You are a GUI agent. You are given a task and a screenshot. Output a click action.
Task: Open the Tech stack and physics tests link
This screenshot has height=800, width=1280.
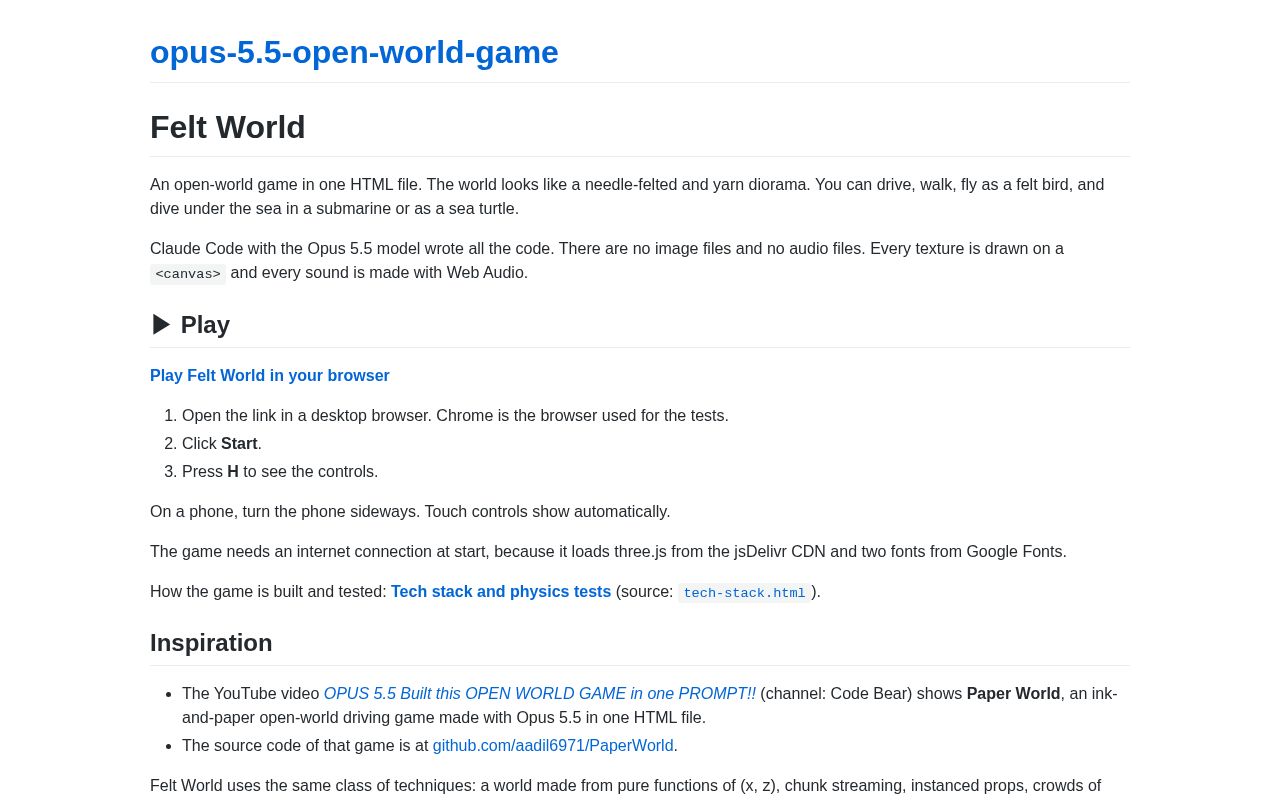[501, 592]
